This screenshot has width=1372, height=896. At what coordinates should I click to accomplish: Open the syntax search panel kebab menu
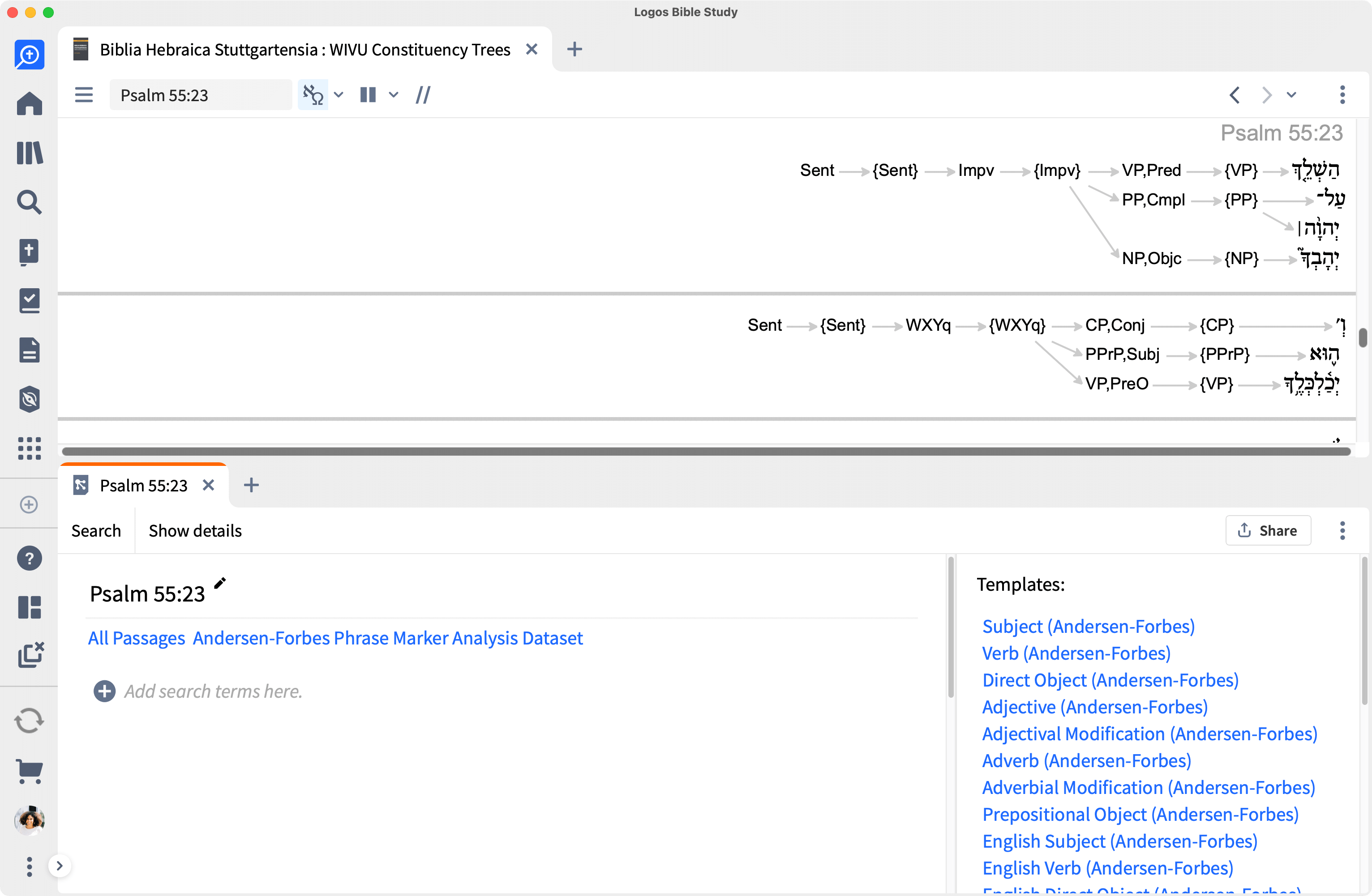pos(1342,530)
